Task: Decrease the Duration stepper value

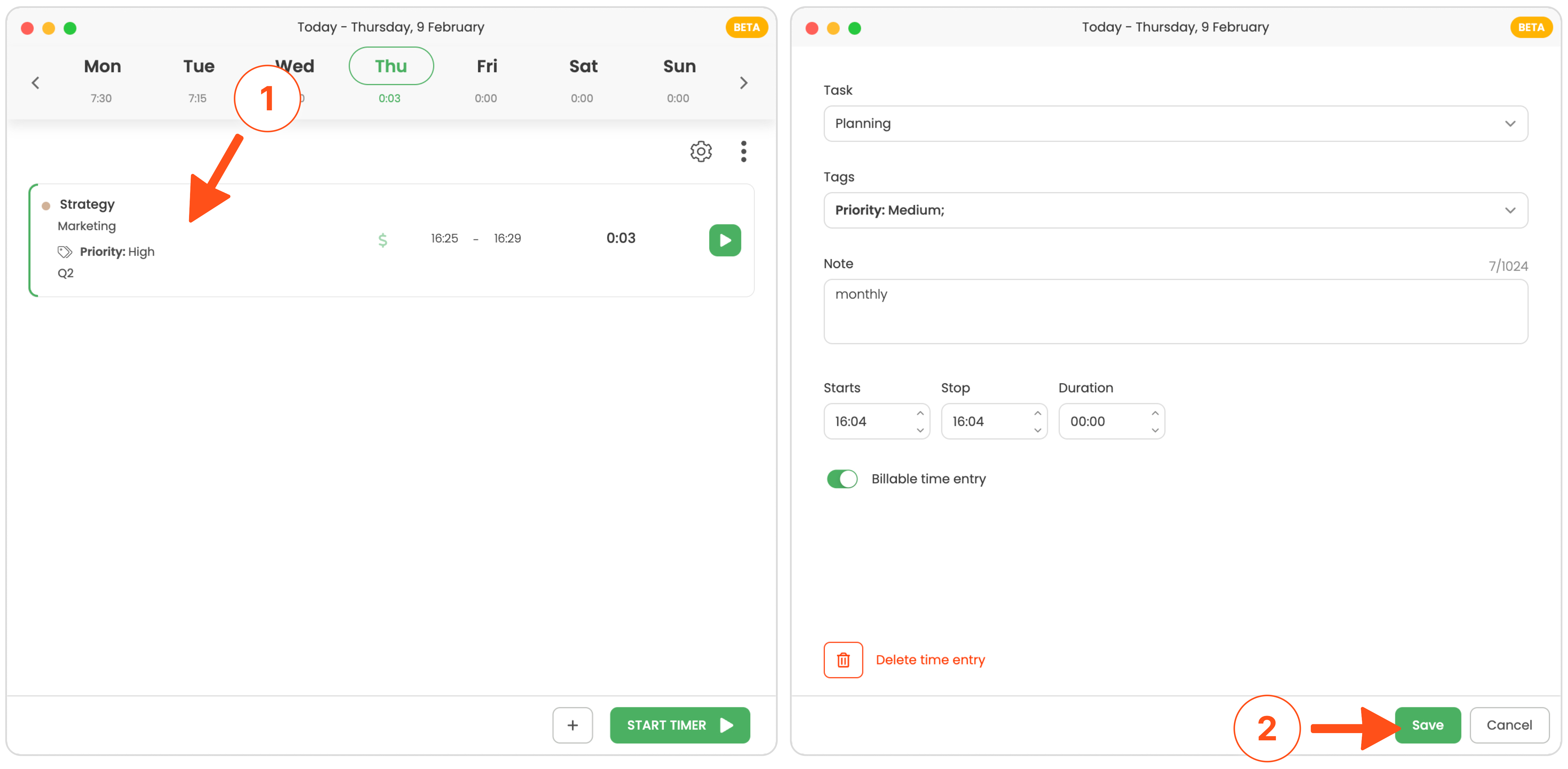Action: 1155,430
